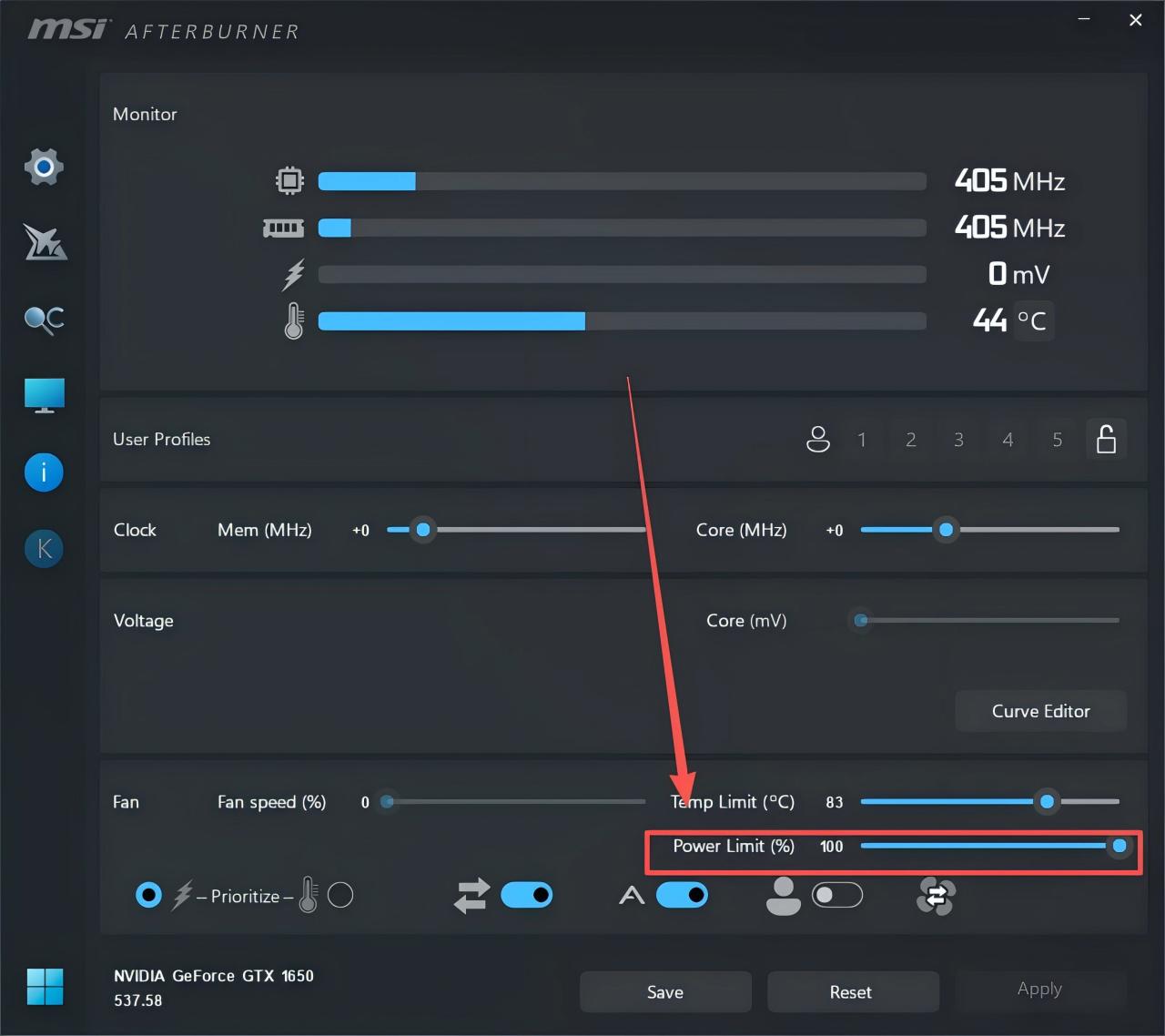Open the monitor screen icon in the sidebar
Viewport: 1165px width, 1036px height.
tap(45, 395)
